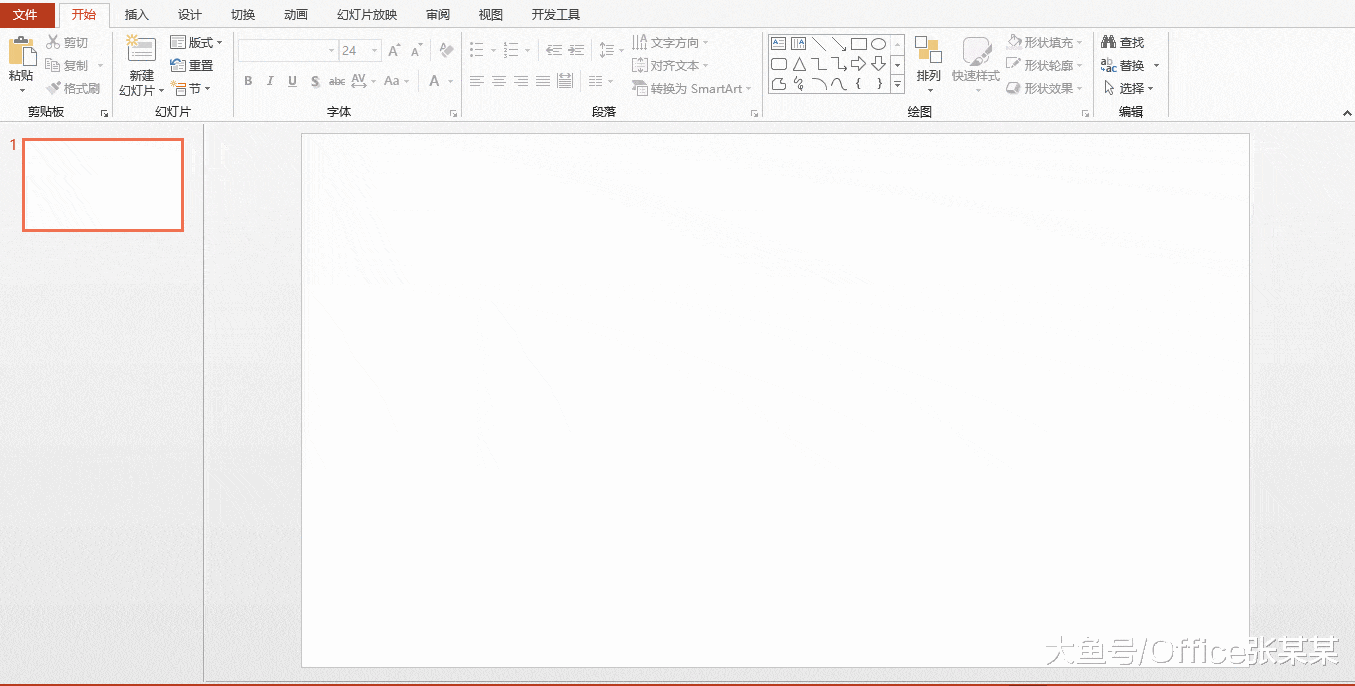This screenshot has height=686, width=1355.
Task: Select the Rounded Rectangle shape
Action: (778, 64)
